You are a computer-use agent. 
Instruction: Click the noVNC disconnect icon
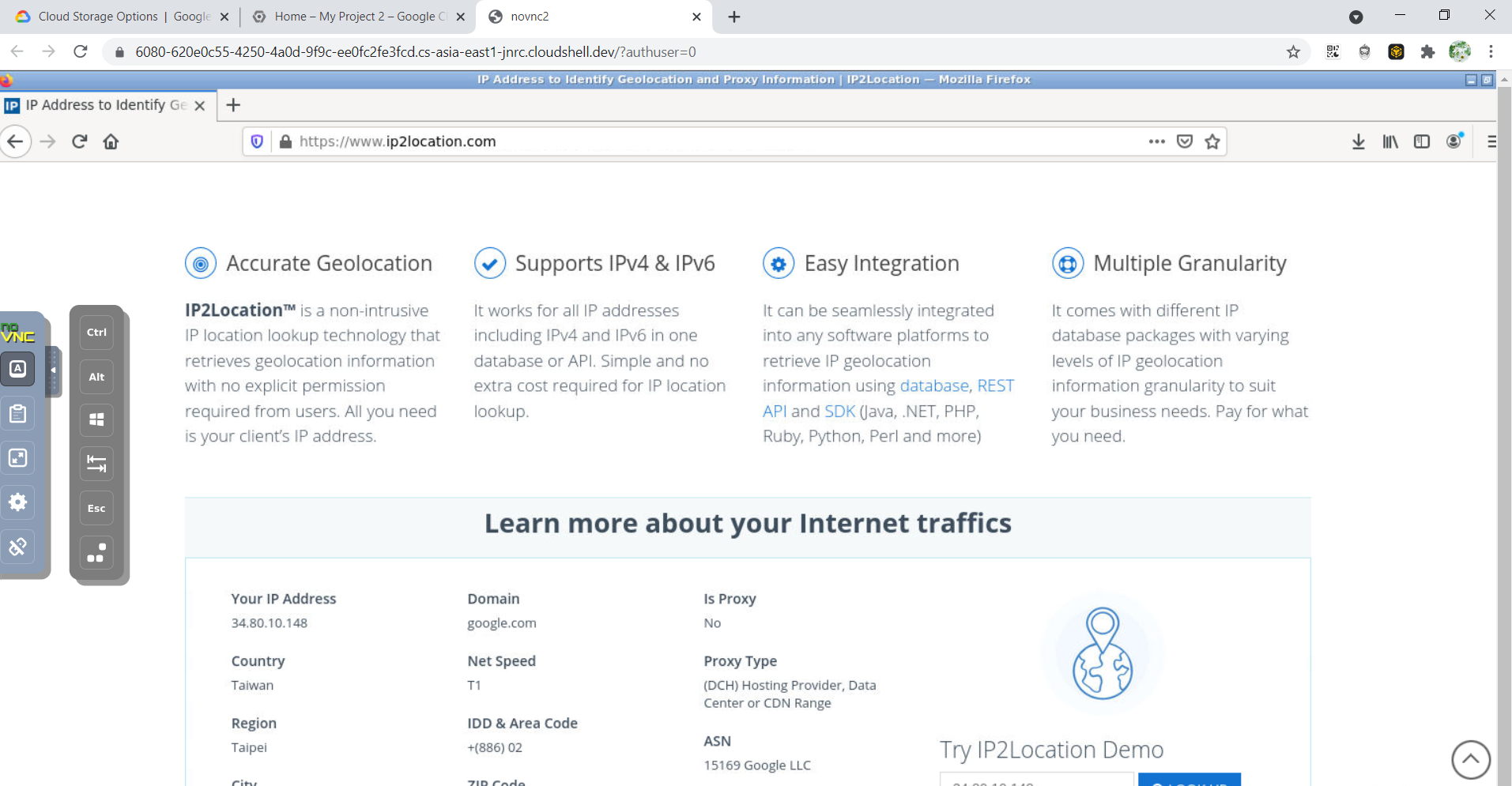point(17,547)
